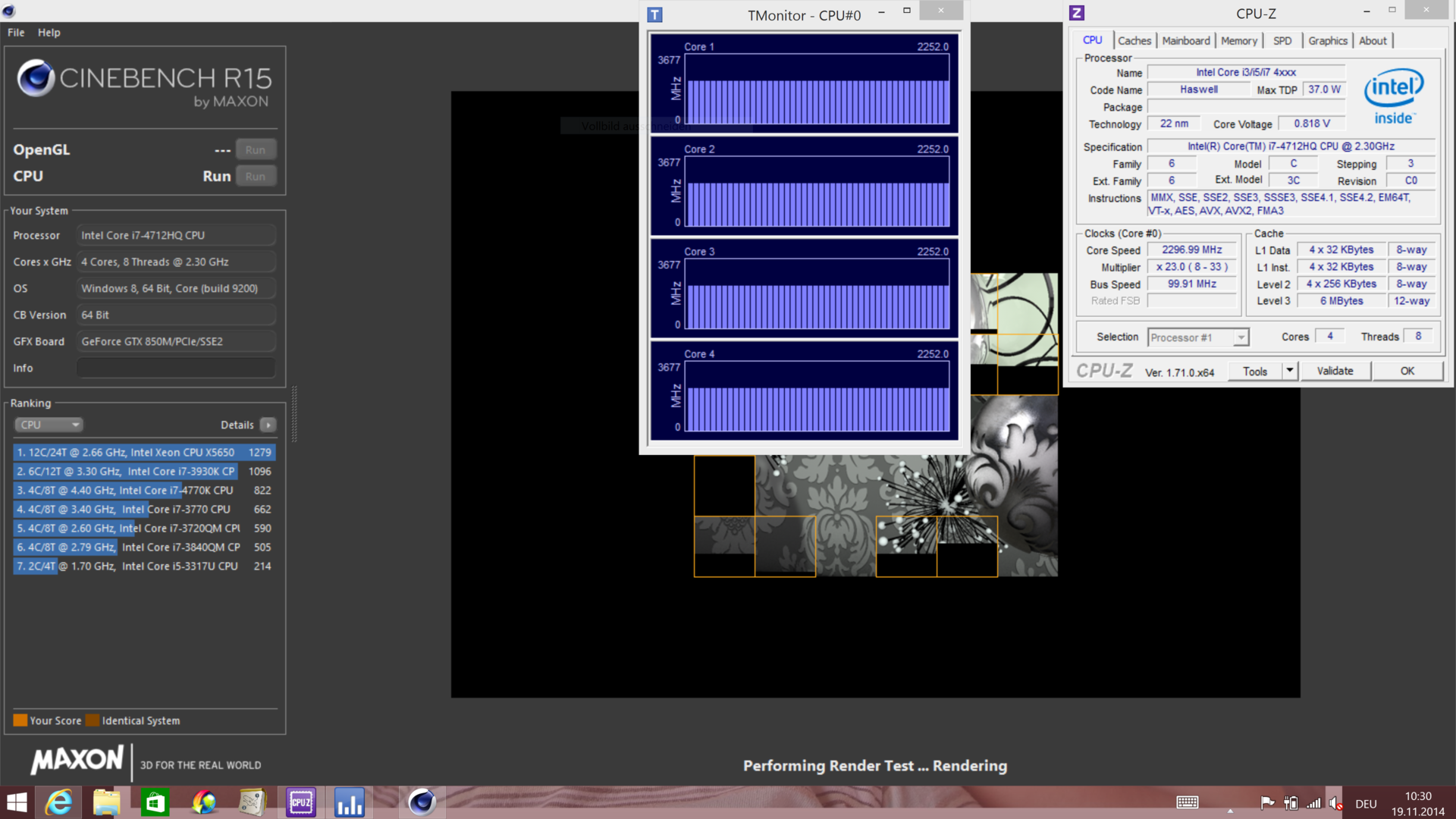The width and height of the screenshot is (1456, 819).
Task: Open CPU-Z from the taskbar
Action: click(301, 802)
